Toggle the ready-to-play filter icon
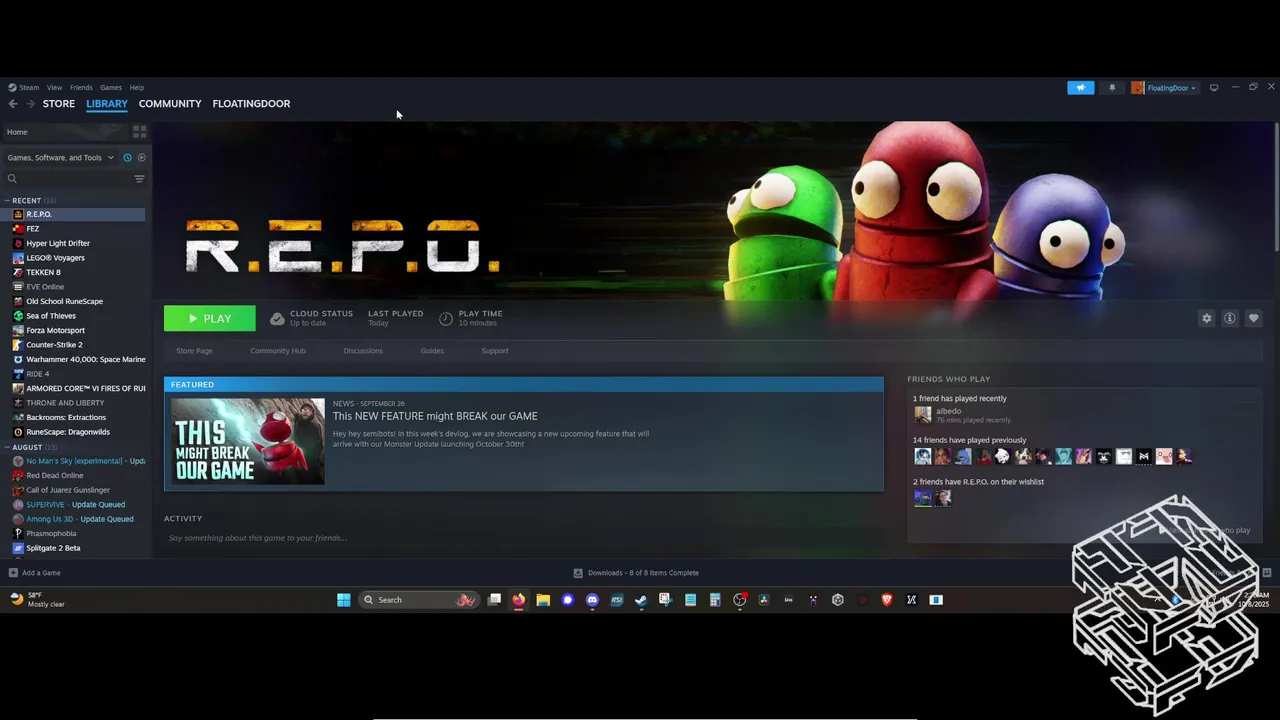 [x=141, y=158]
